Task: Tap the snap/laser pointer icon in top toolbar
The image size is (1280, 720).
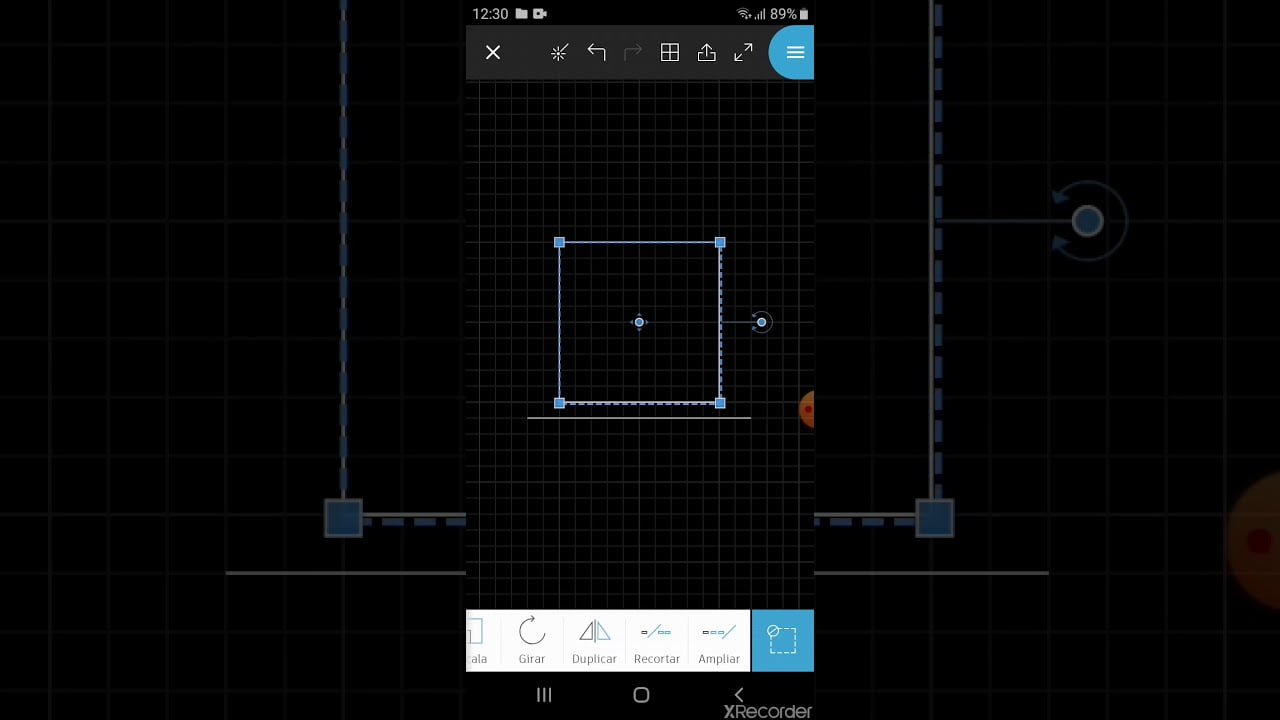Action: (559, 53)
